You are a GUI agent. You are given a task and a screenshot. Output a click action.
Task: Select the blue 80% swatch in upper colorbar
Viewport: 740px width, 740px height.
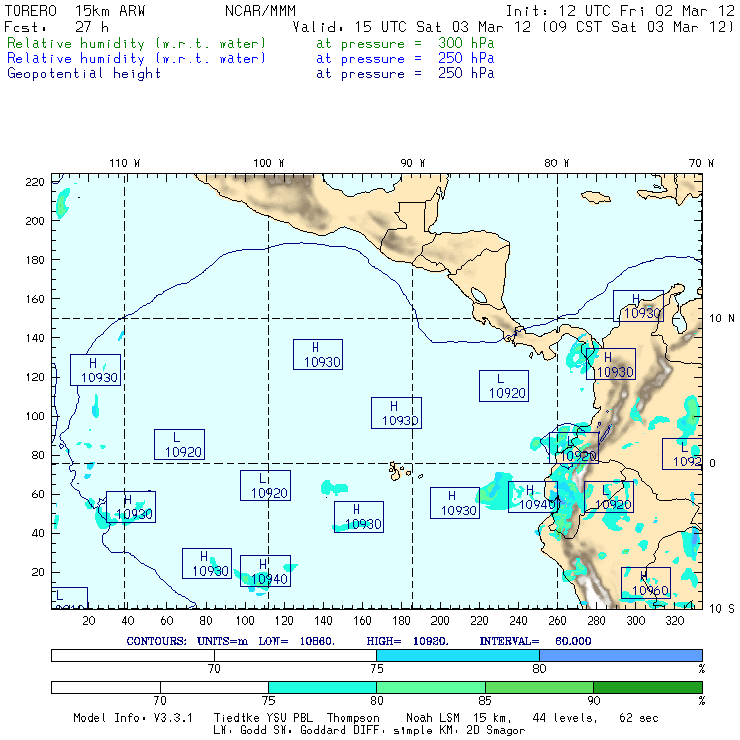pos(620,654)
